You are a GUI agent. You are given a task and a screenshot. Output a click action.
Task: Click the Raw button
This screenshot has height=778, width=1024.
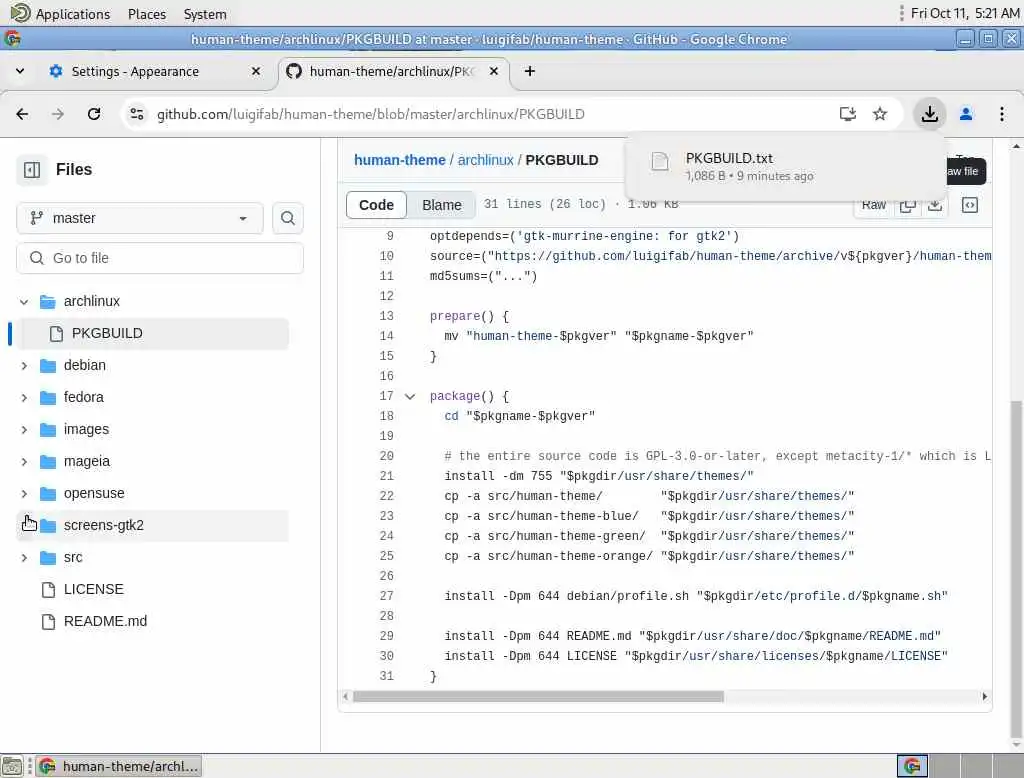click(873, 205)
